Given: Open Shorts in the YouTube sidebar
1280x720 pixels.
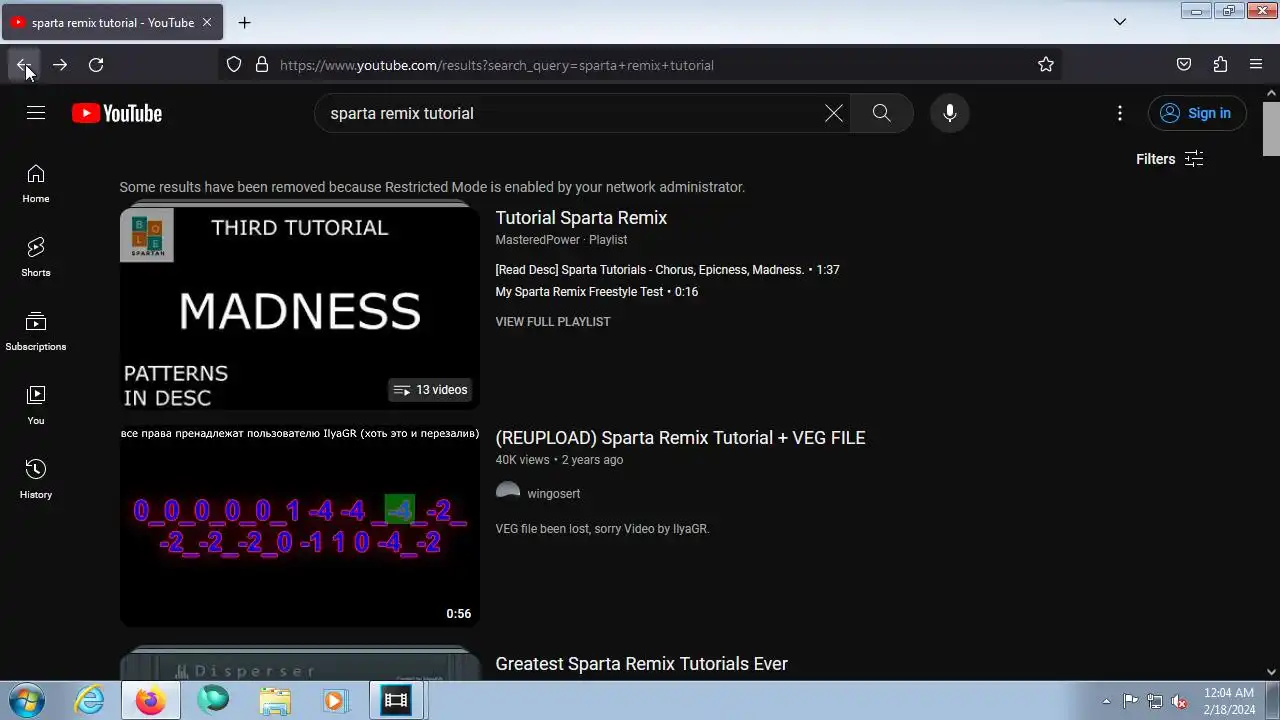Looking at the screenshot, I should 36,258.
